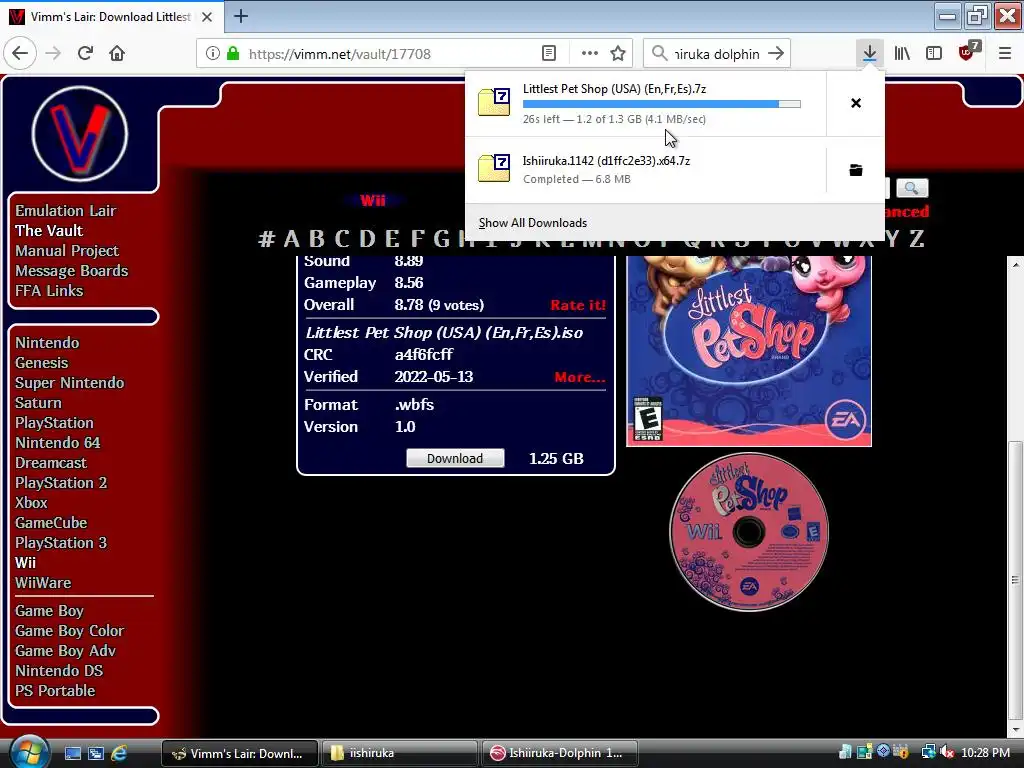Open the Firefox hamburger menu
The height and width of the screenshot is (768, 1024).
pos(1004,54)
